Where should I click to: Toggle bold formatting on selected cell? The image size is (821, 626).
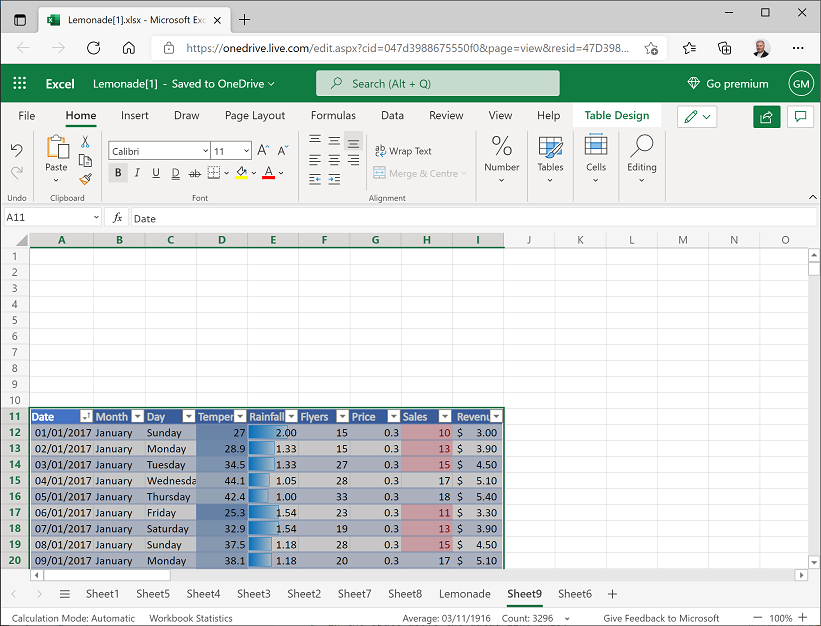click(x=118, y=172)
